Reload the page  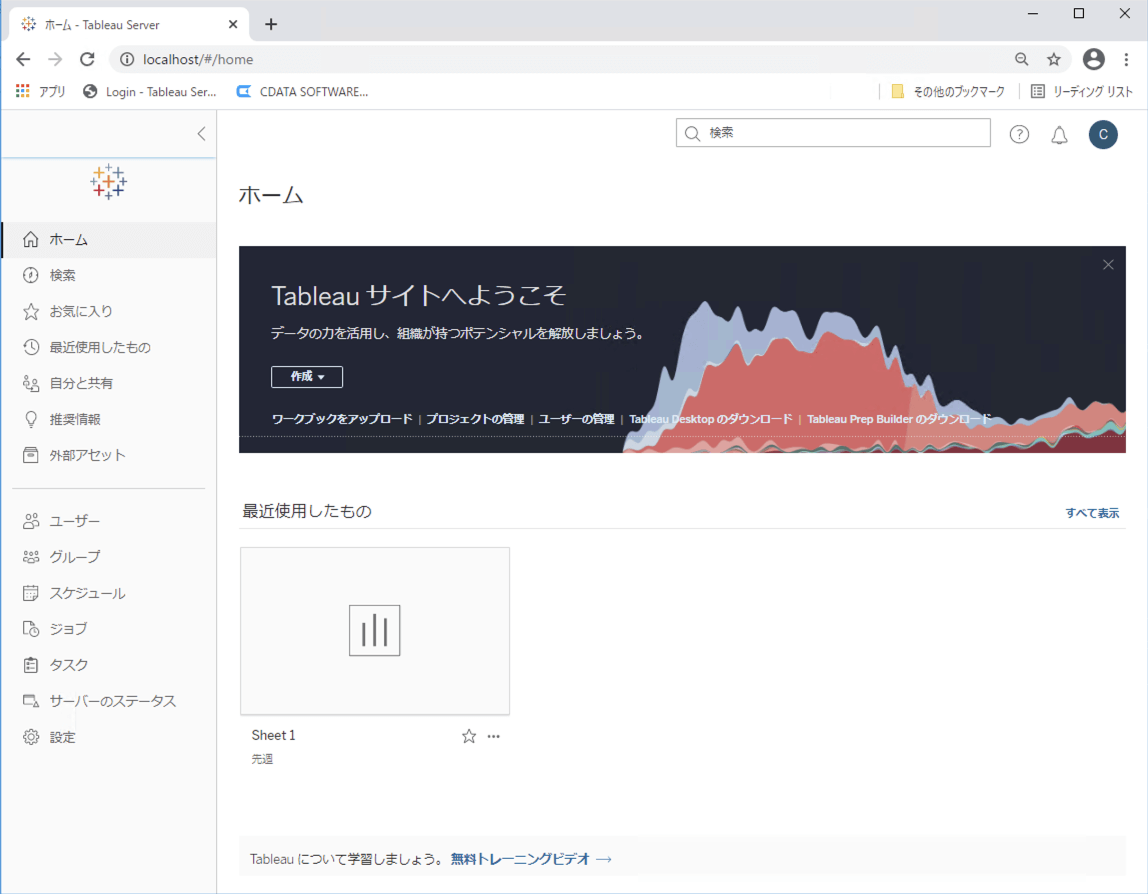[x=87, y=59]
